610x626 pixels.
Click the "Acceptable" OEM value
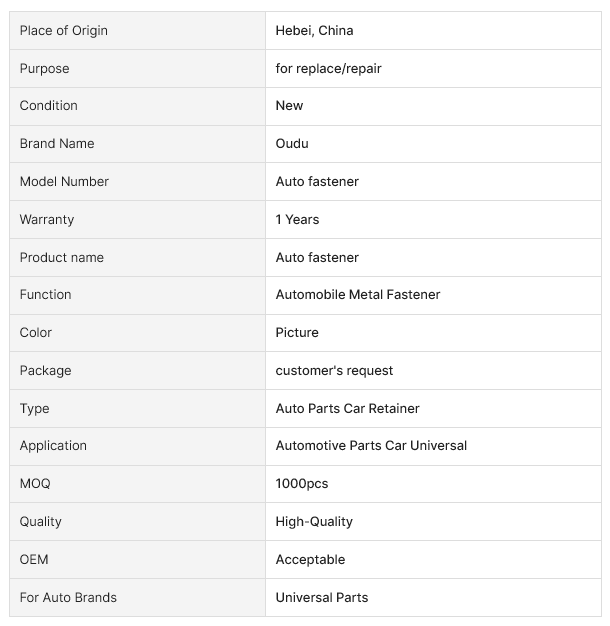pos(310,559)
